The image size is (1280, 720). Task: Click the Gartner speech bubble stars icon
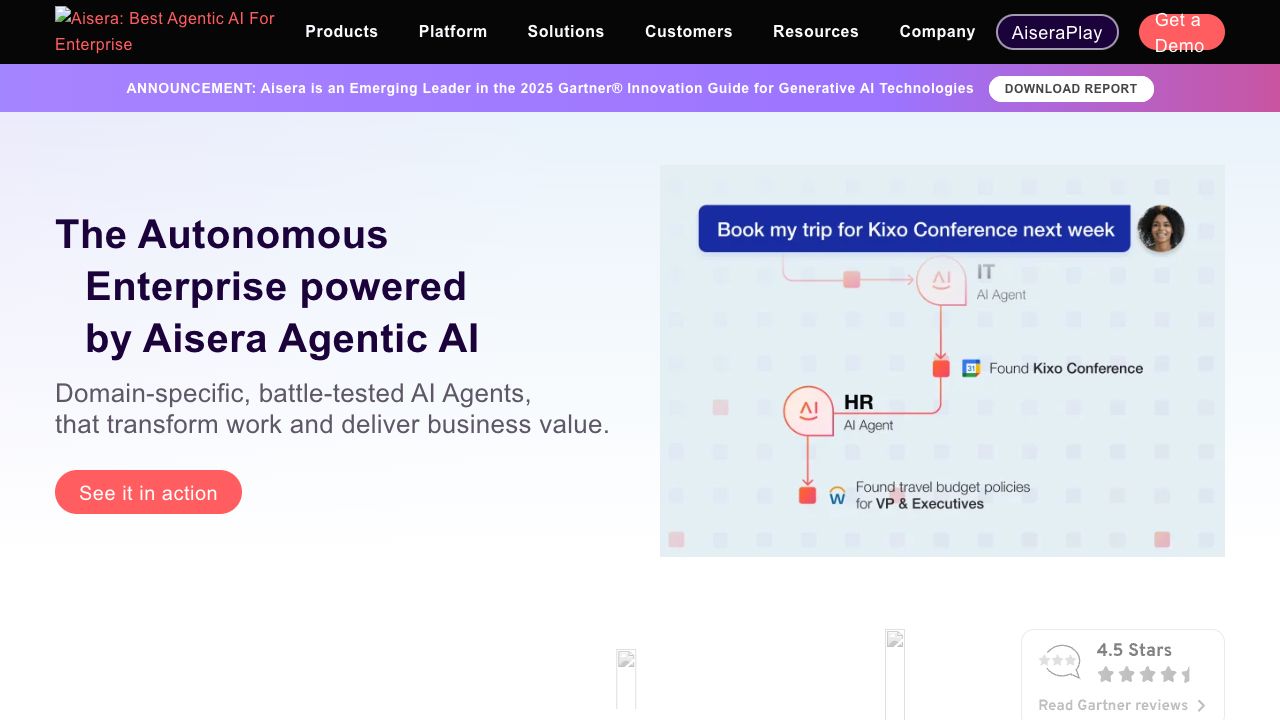[1060, 661]
